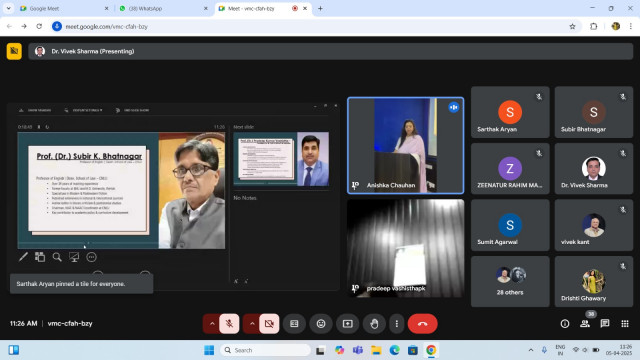Screen dimensions: 640x360
Task: Click the address bar meet.google.com URL
Action: point(107,27)
